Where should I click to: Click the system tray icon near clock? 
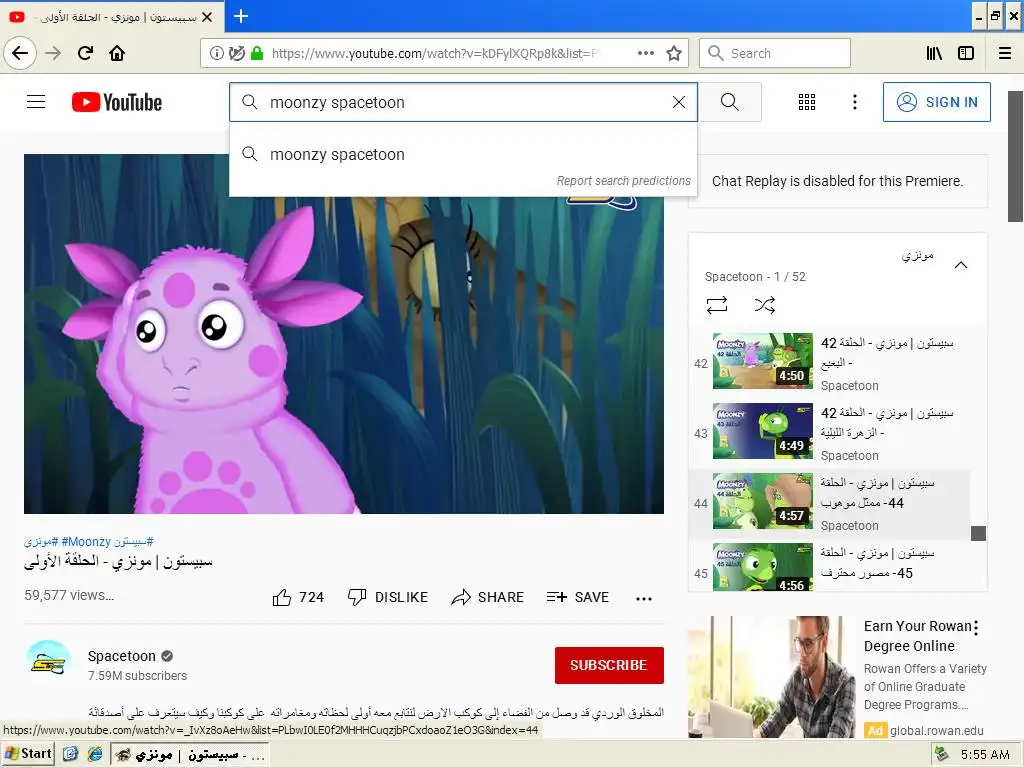pyautogui.click(x=941, y=754)
